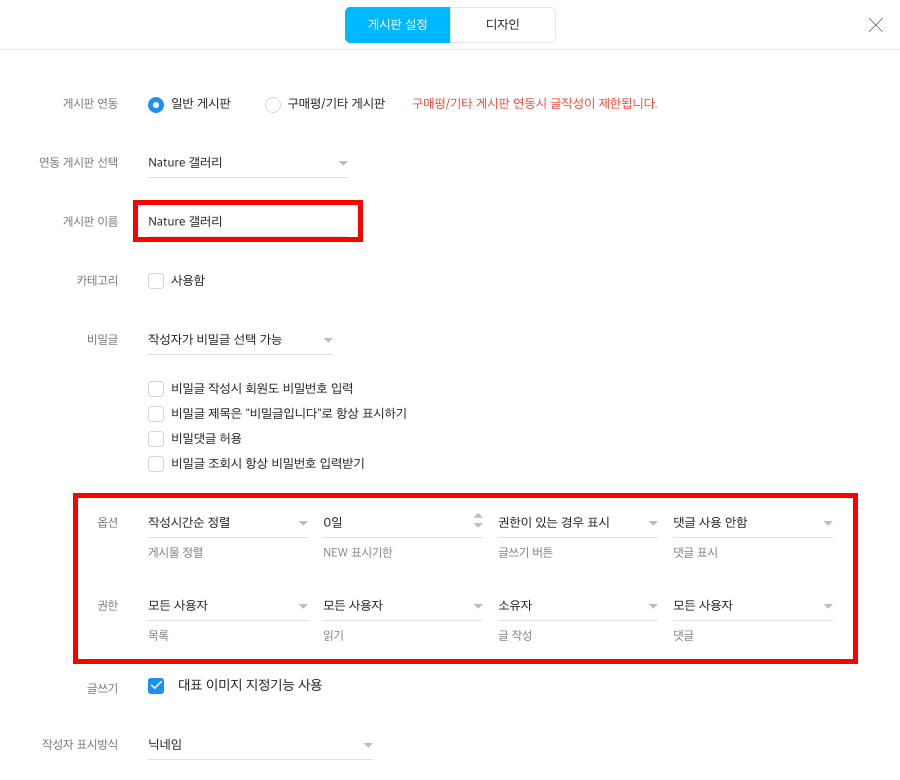The image size is (900, 780).
Task: Switch to the 디자인 tab
Action: (502, 25)
